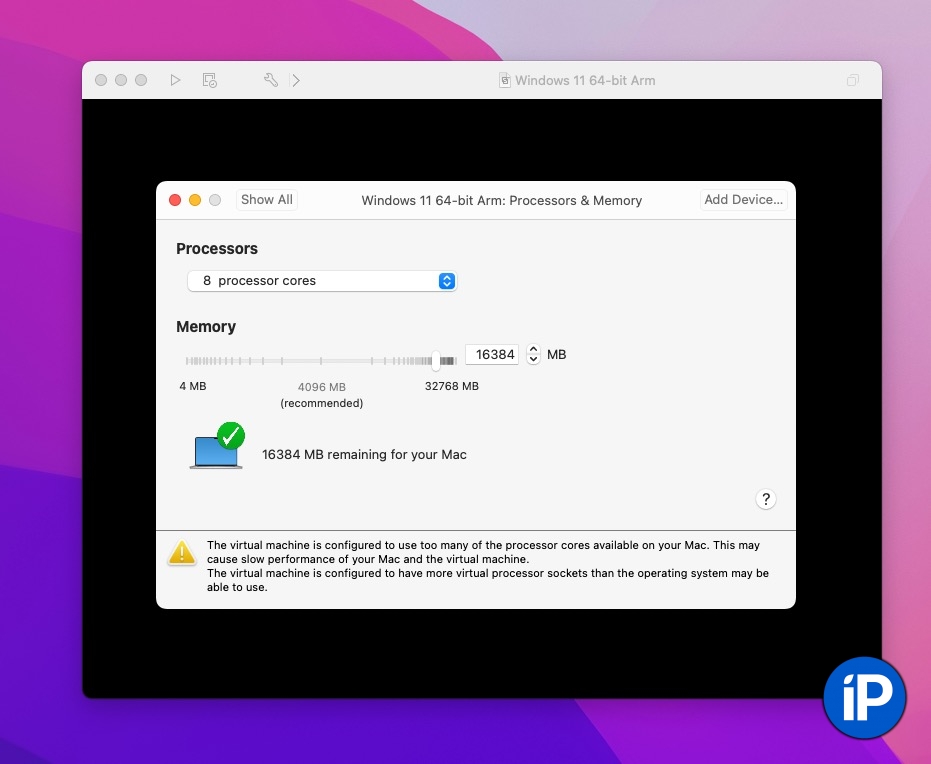Click the Processors heading

click(x=217, y=249)
